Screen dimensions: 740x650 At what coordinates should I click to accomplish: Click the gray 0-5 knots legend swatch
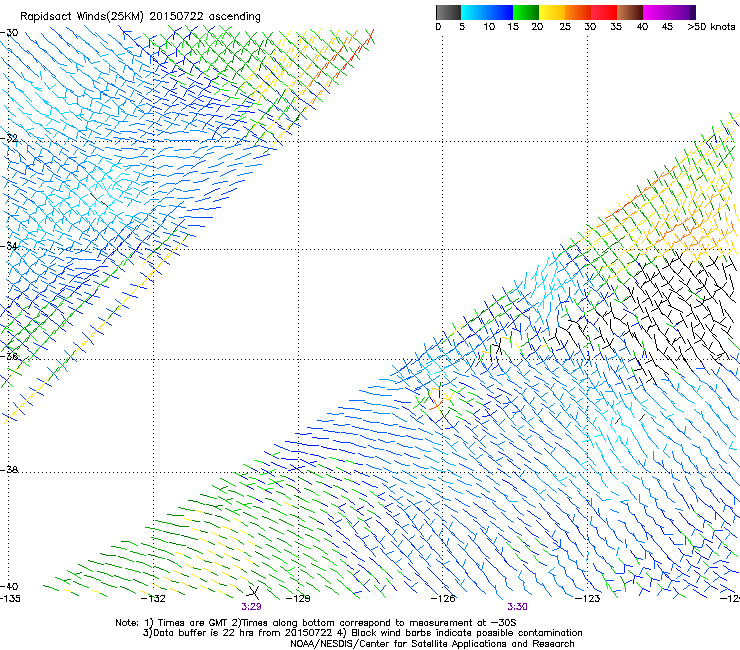click(x=448, y=12)
